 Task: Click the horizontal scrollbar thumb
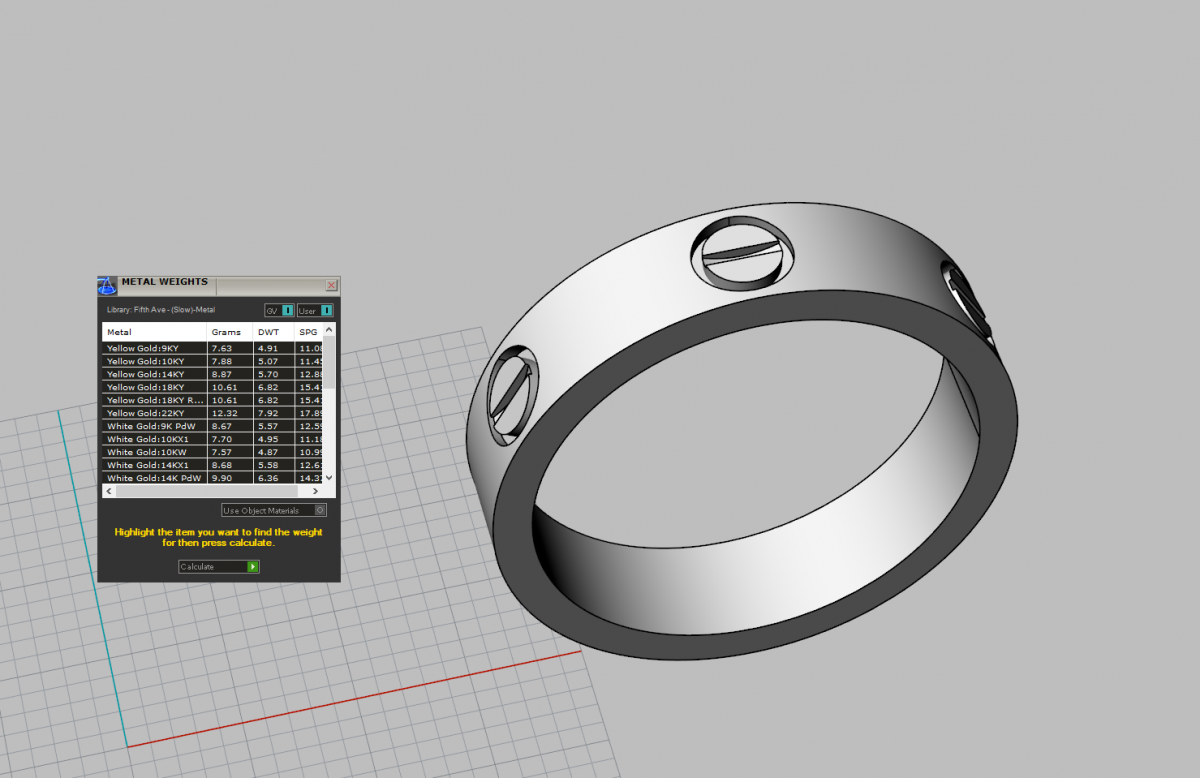(206, 491)
